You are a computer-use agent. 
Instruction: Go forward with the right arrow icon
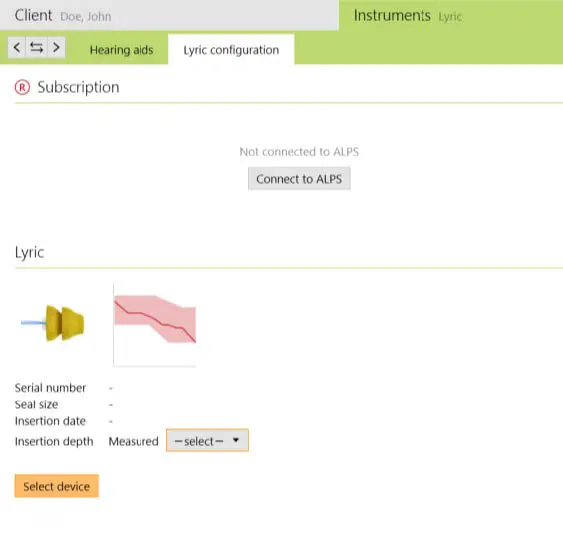click(56, 47)
